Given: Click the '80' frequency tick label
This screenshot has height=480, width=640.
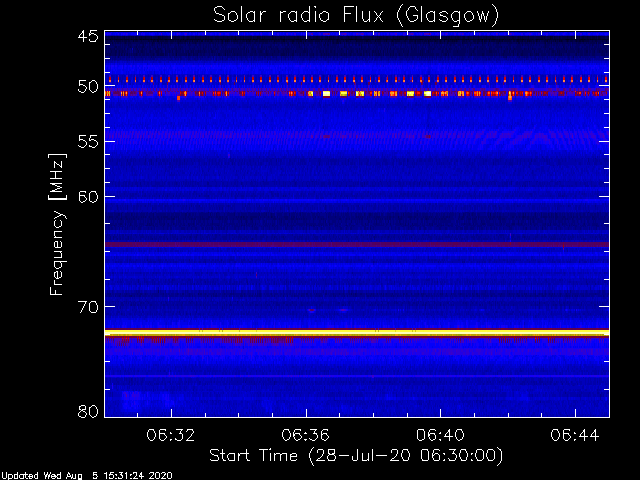Looking at the screenshot, I should [x=88, y=411].
